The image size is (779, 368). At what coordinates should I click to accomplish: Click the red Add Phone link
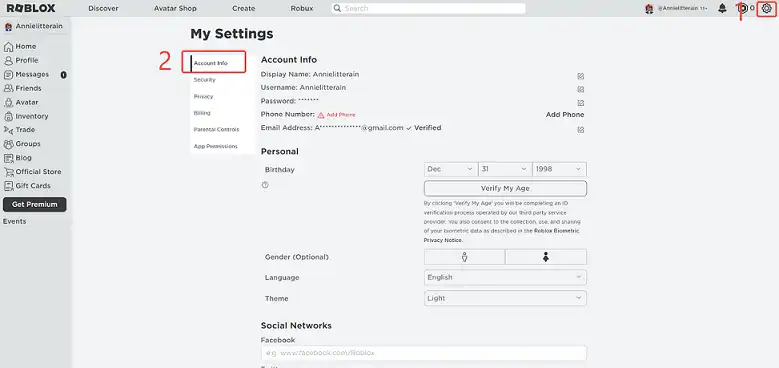pyautogui.click(x=341, y=115)
